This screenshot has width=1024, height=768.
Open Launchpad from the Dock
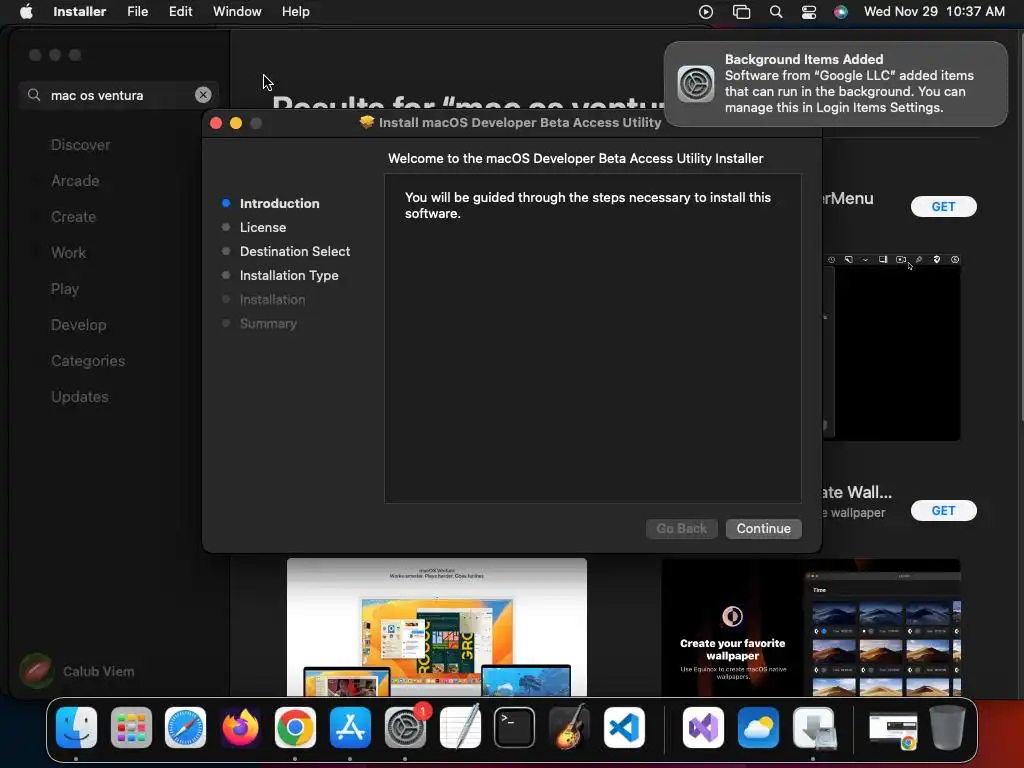131,728
